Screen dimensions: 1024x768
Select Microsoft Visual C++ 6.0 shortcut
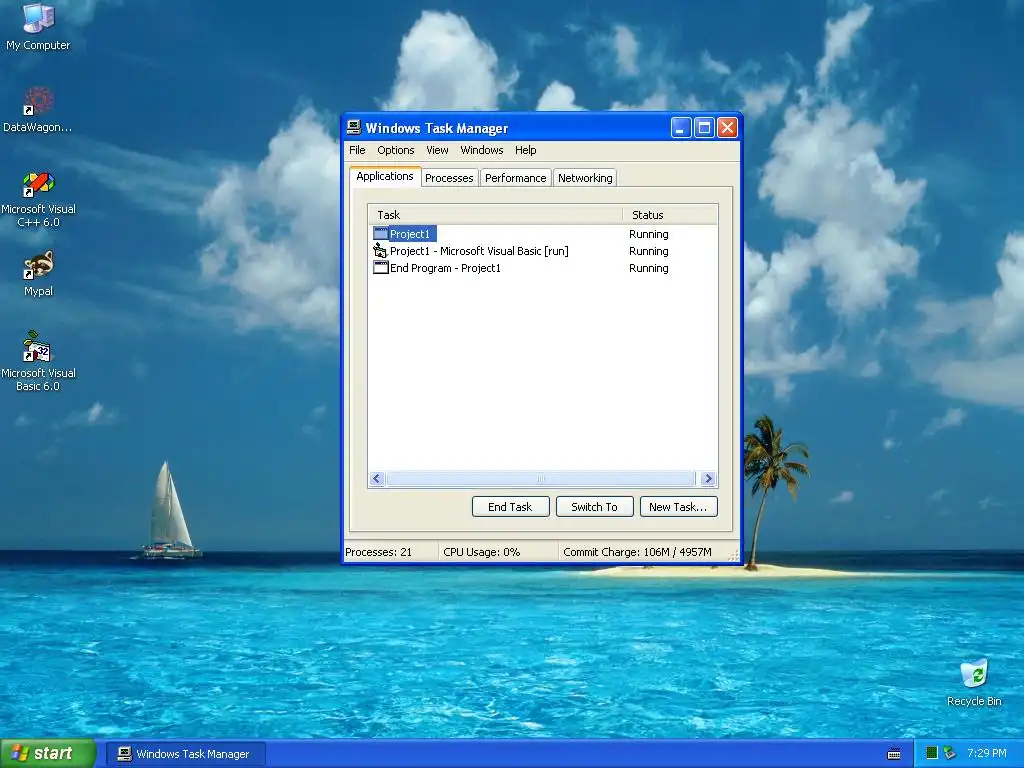click(x=38, y=199)
